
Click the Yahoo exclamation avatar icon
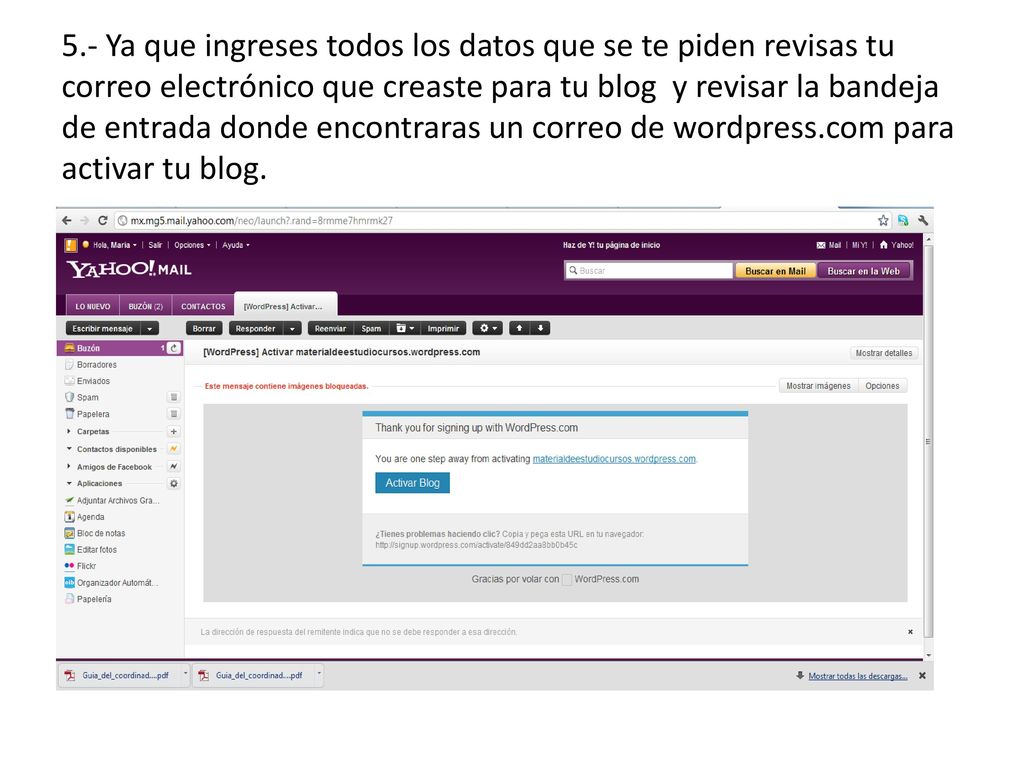coord(71,246)
